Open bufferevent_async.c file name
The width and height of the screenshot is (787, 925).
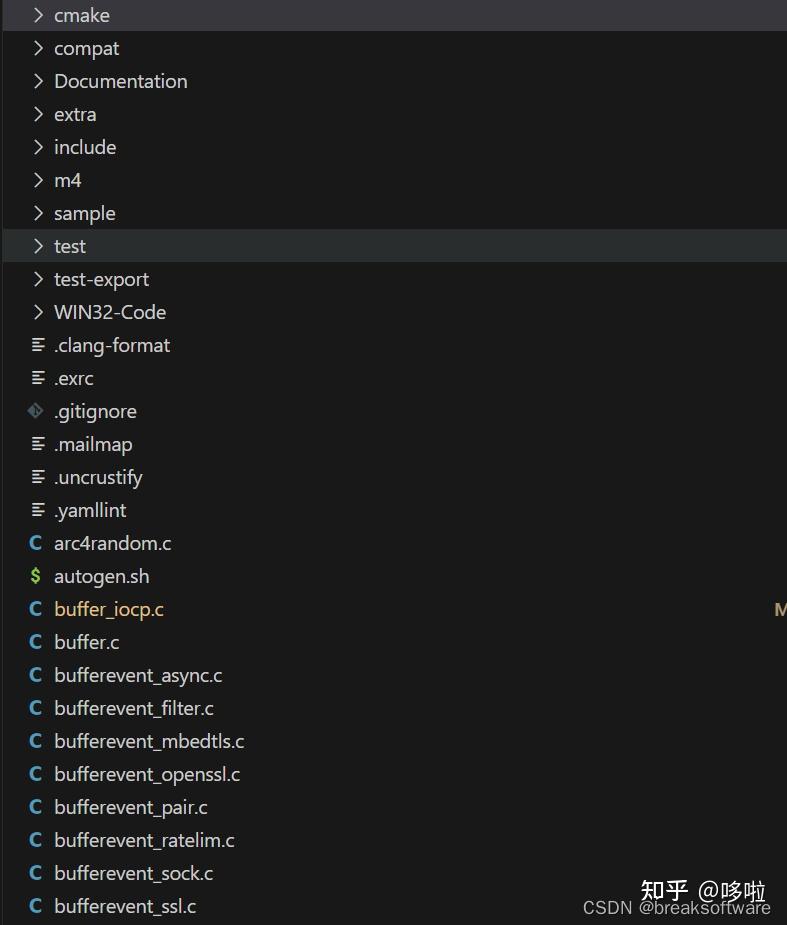pyautogui.click(x=138, y=676)
